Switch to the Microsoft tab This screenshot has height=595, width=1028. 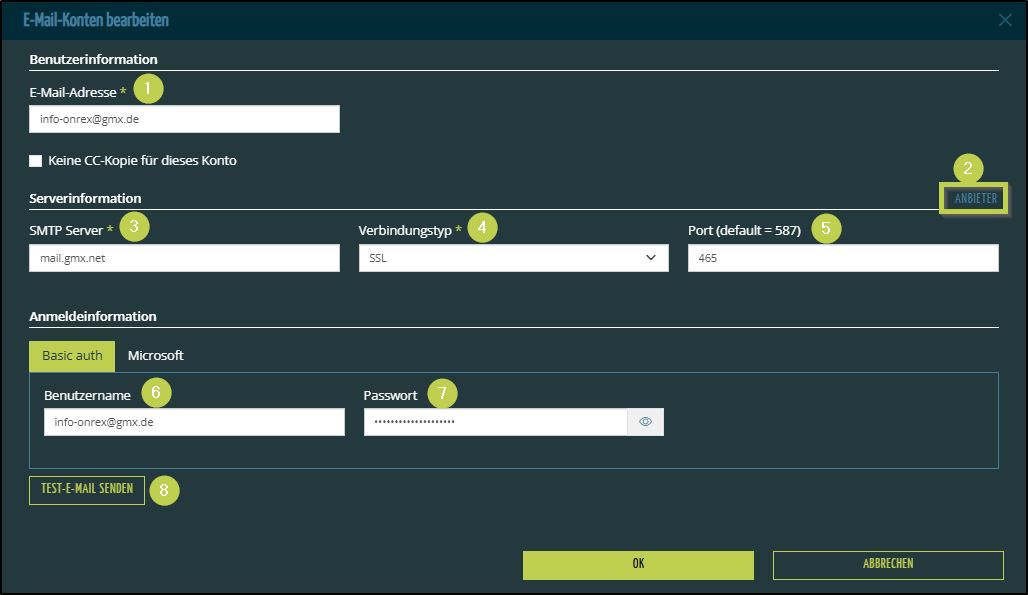pyautogui.click(x=155, y=356)
